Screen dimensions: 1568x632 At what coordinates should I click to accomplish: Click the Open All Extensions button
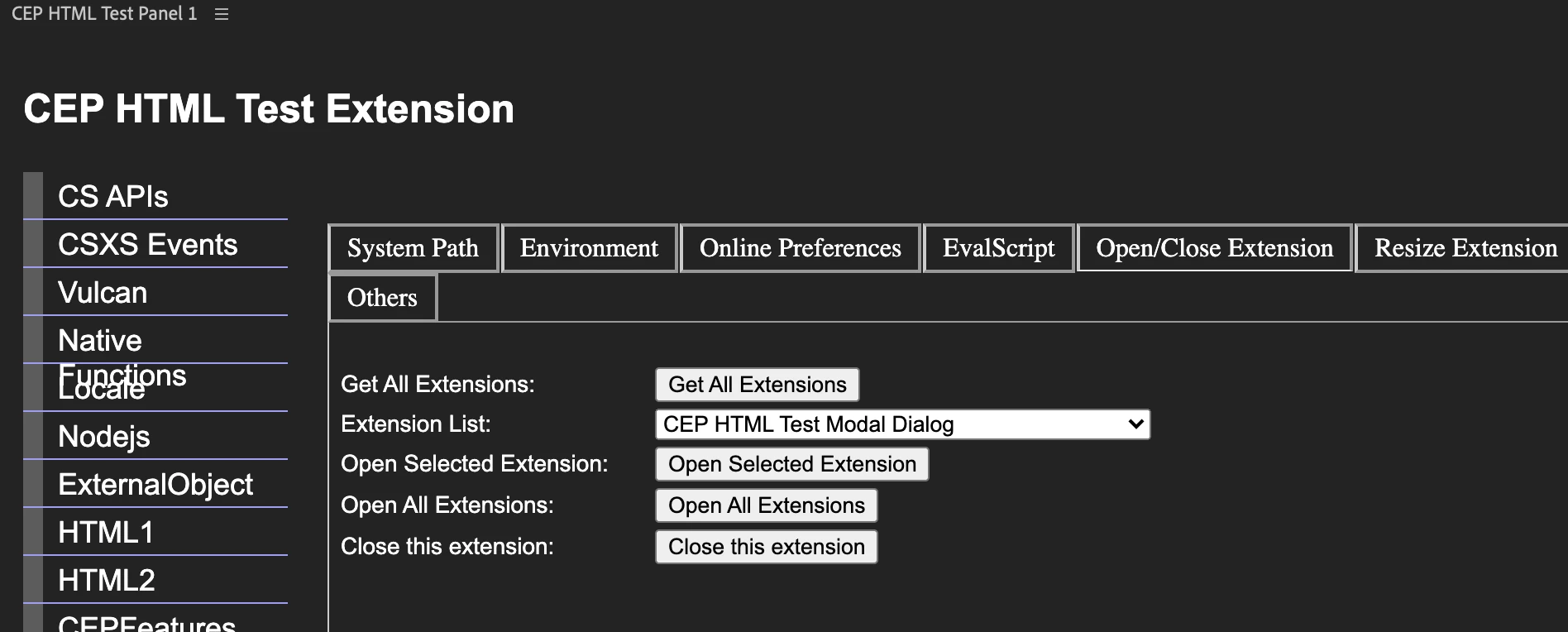[767, 505]
